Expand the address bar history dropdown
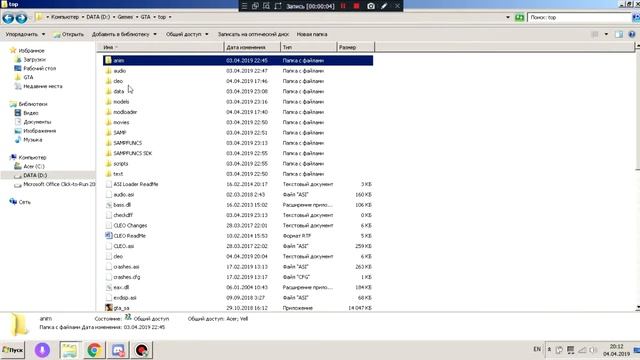This screenshot has height=360, width=640. pos(508,18)
